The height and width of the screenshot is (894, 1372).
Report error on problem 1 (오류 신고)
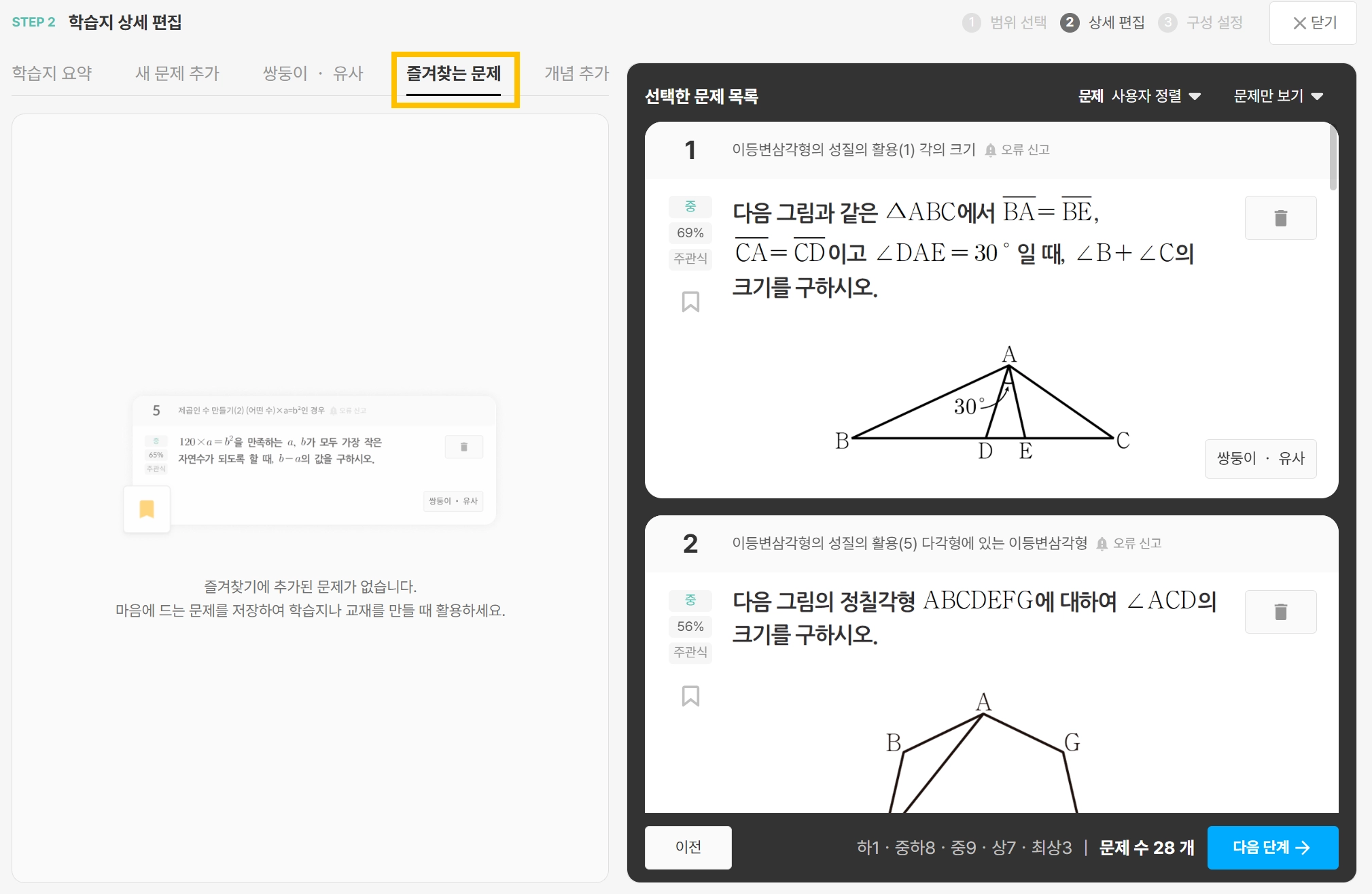tap(1017, 150)
